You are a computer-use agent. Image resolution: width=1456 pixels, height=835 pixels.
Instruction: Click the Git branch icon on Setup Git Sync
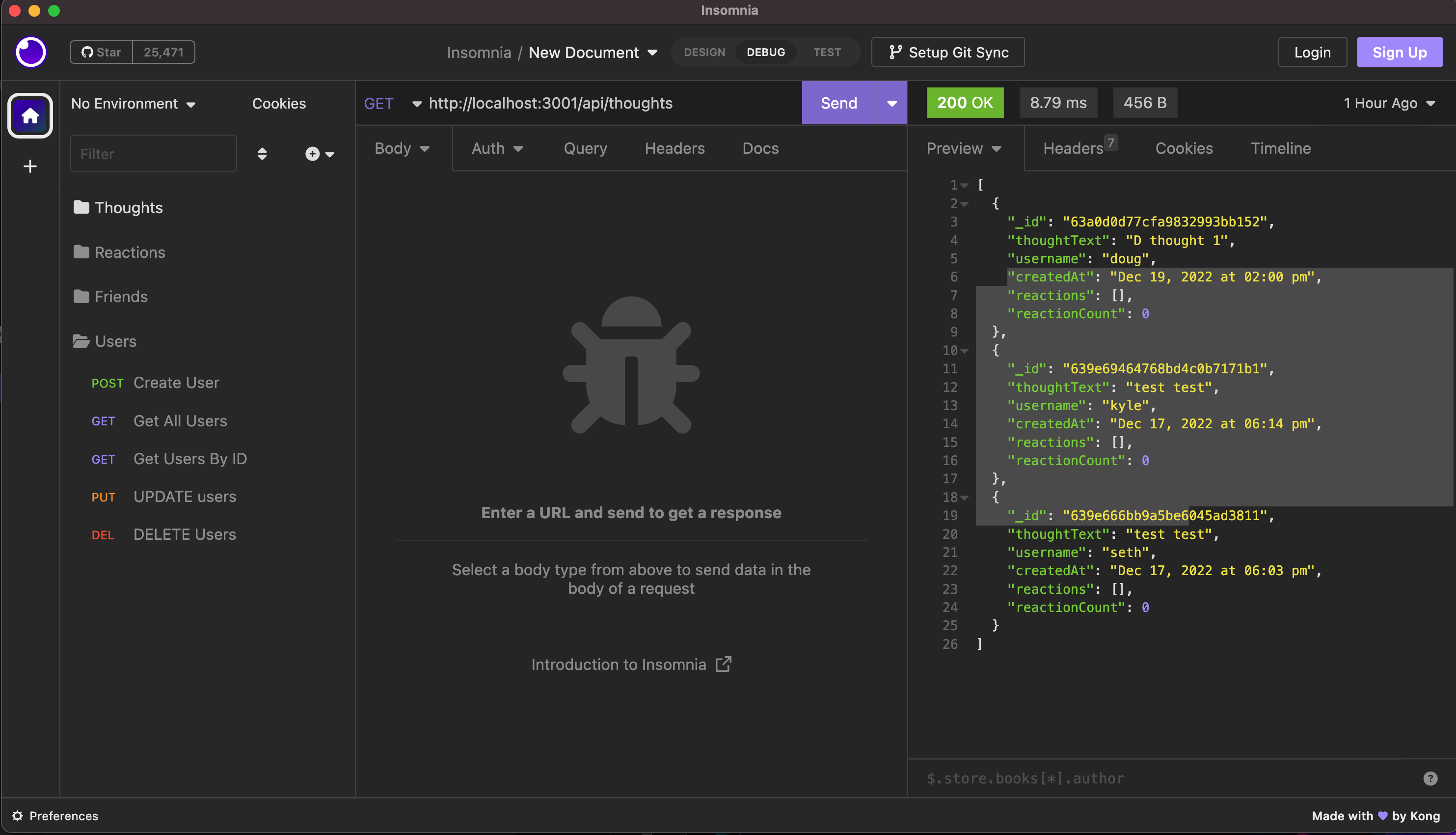[894, 52]
